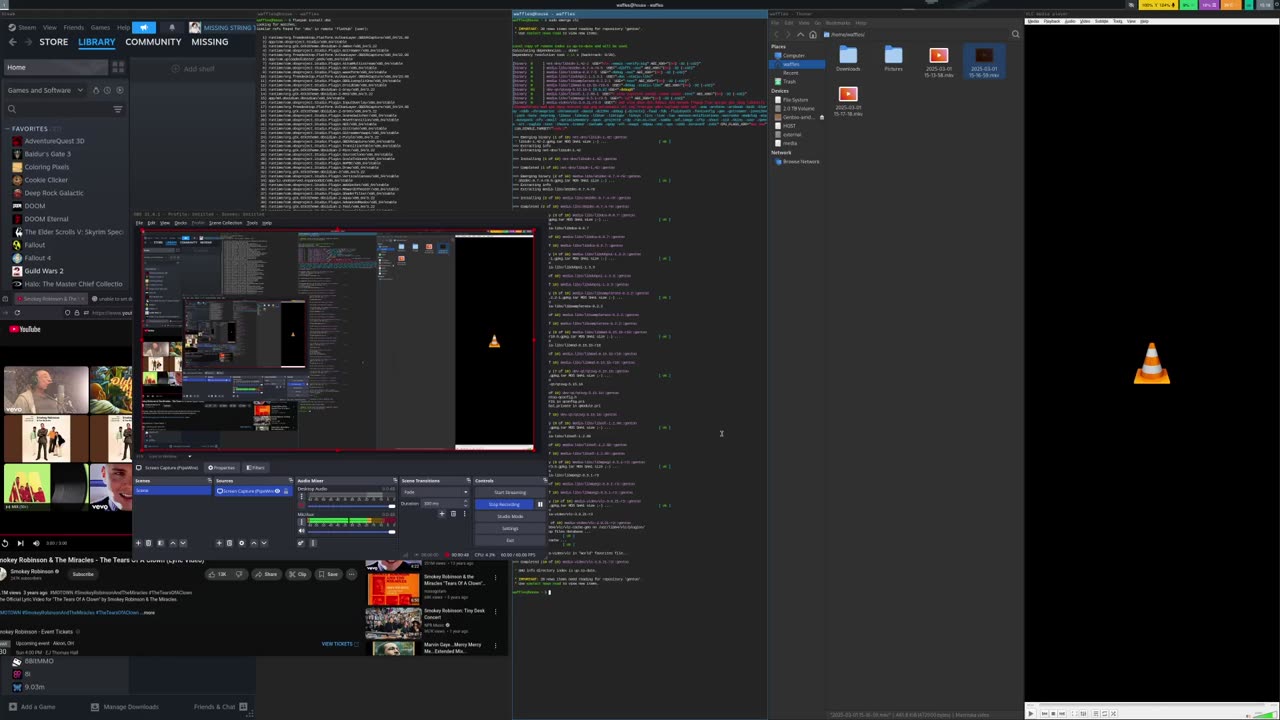Open Games and Software dropdown in Steam

click(x=47, y=90)
